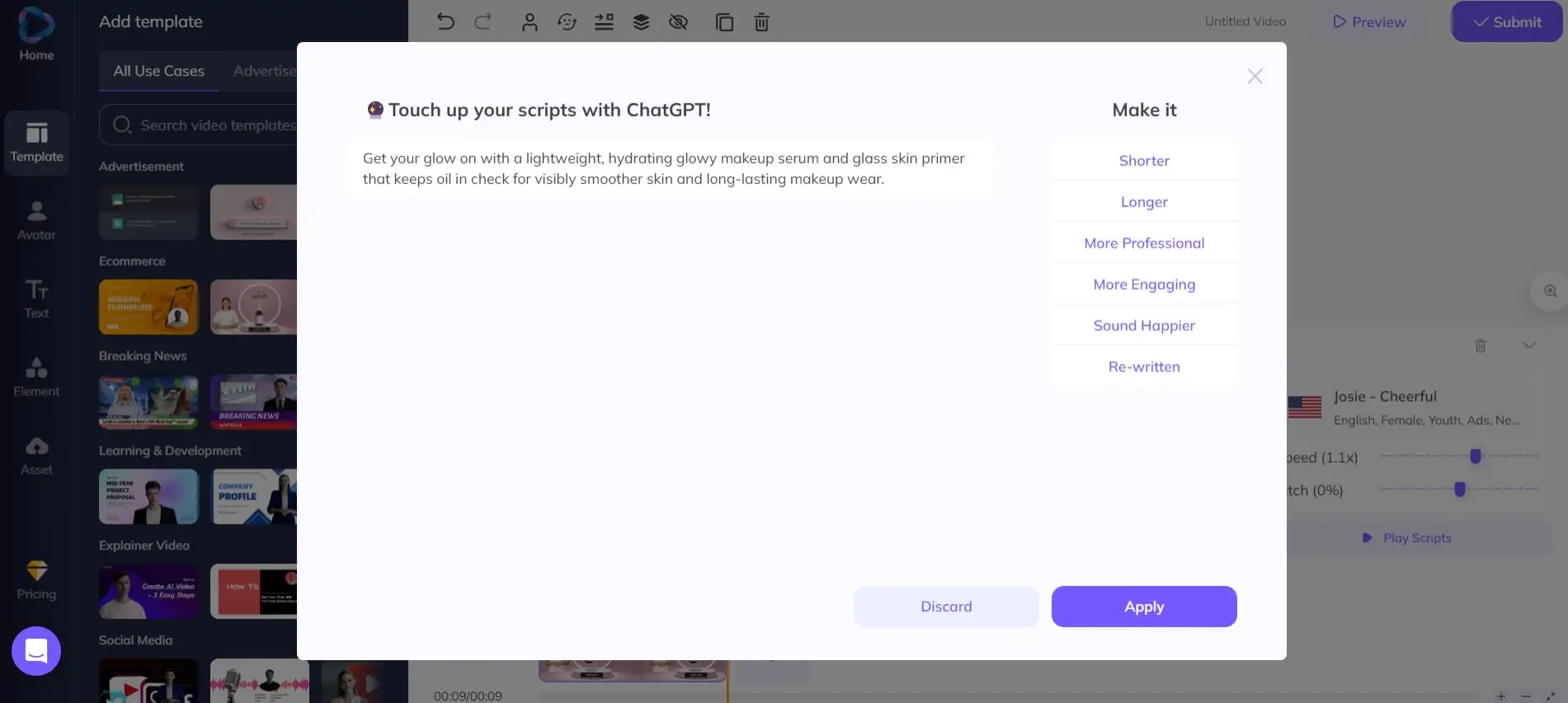Click the Social Media category heading

click(x=135, y=640)
